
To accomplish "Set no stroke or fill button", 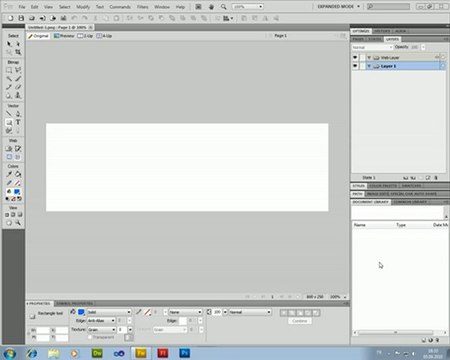I will (13, 199).
